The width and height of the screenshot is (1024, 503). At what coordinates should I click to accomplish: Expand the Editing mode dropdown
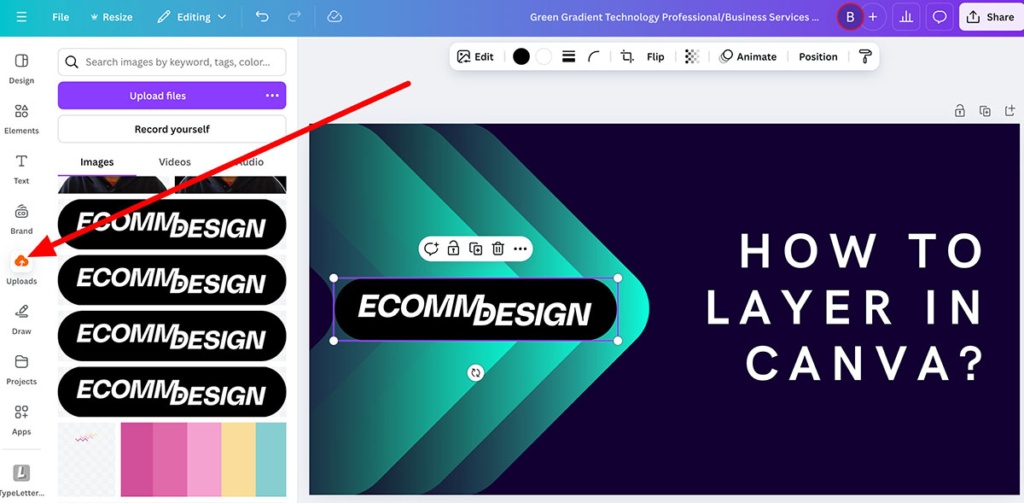191,17
